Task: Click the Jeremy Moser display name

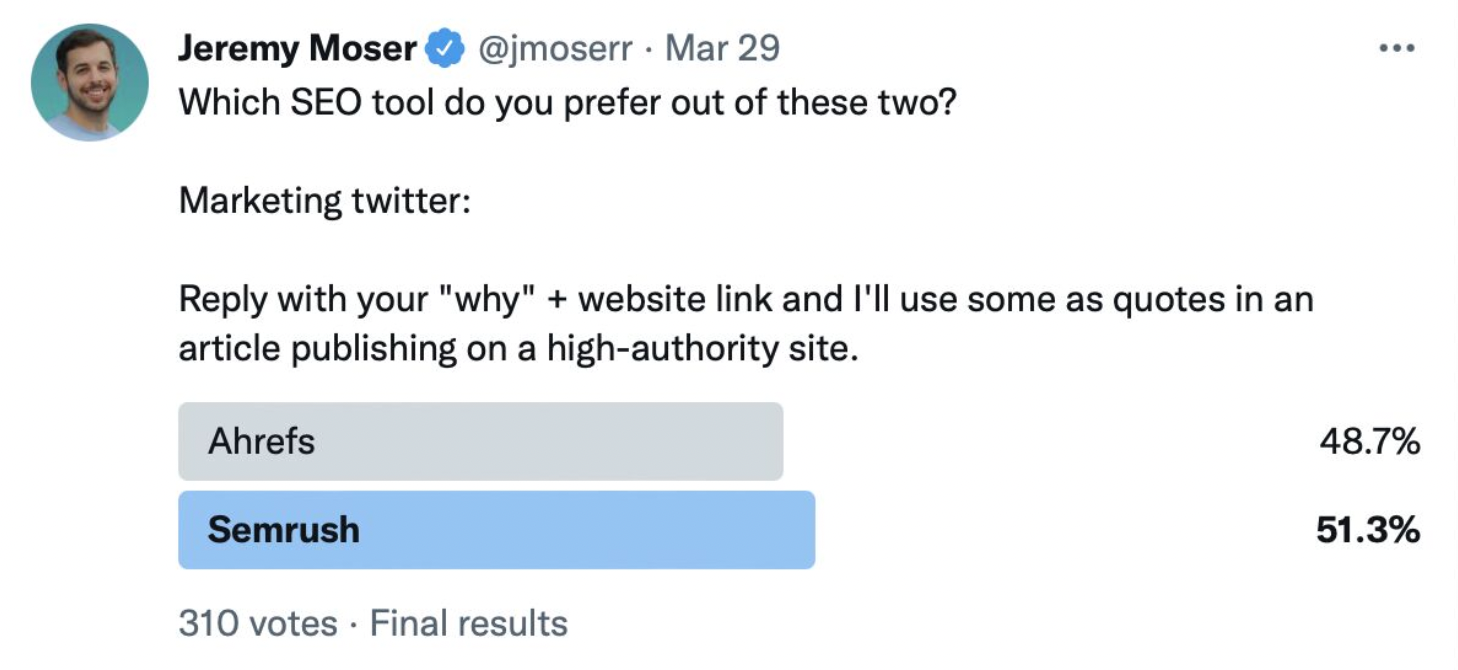Action: (x=298, y=48)
